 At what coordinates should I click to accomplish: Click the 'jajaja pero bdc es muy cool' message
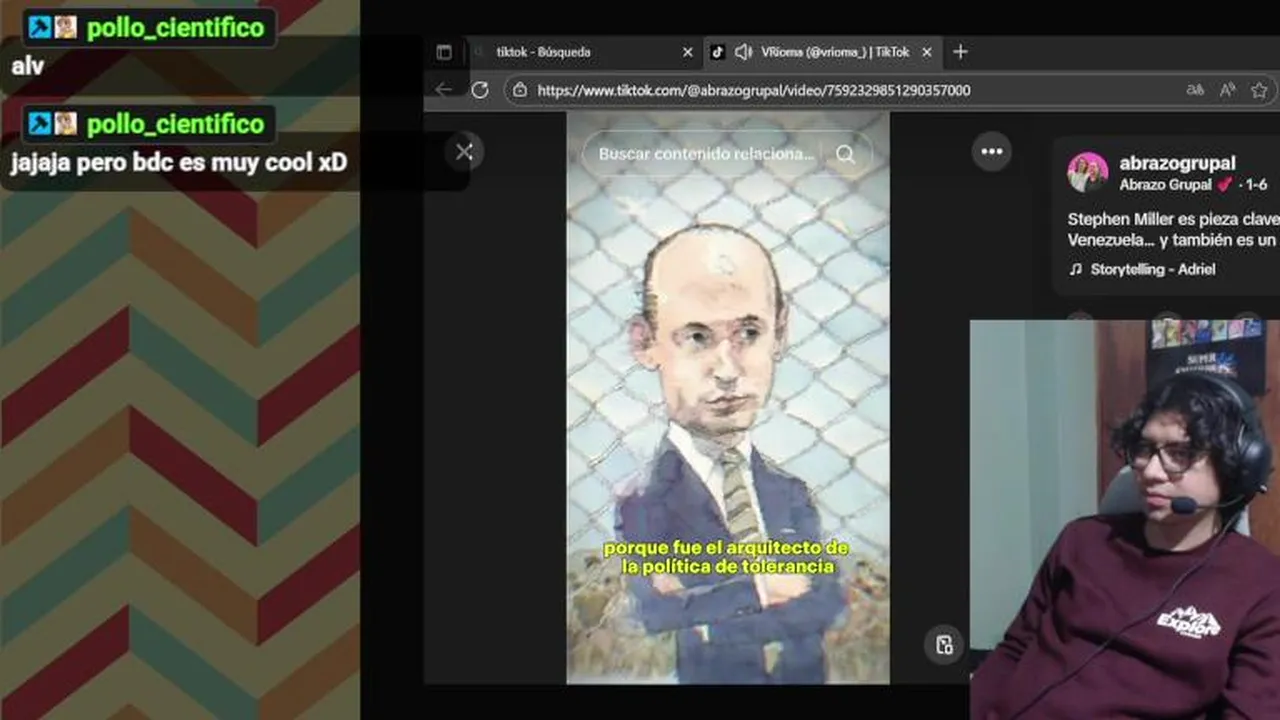[179, 163]
